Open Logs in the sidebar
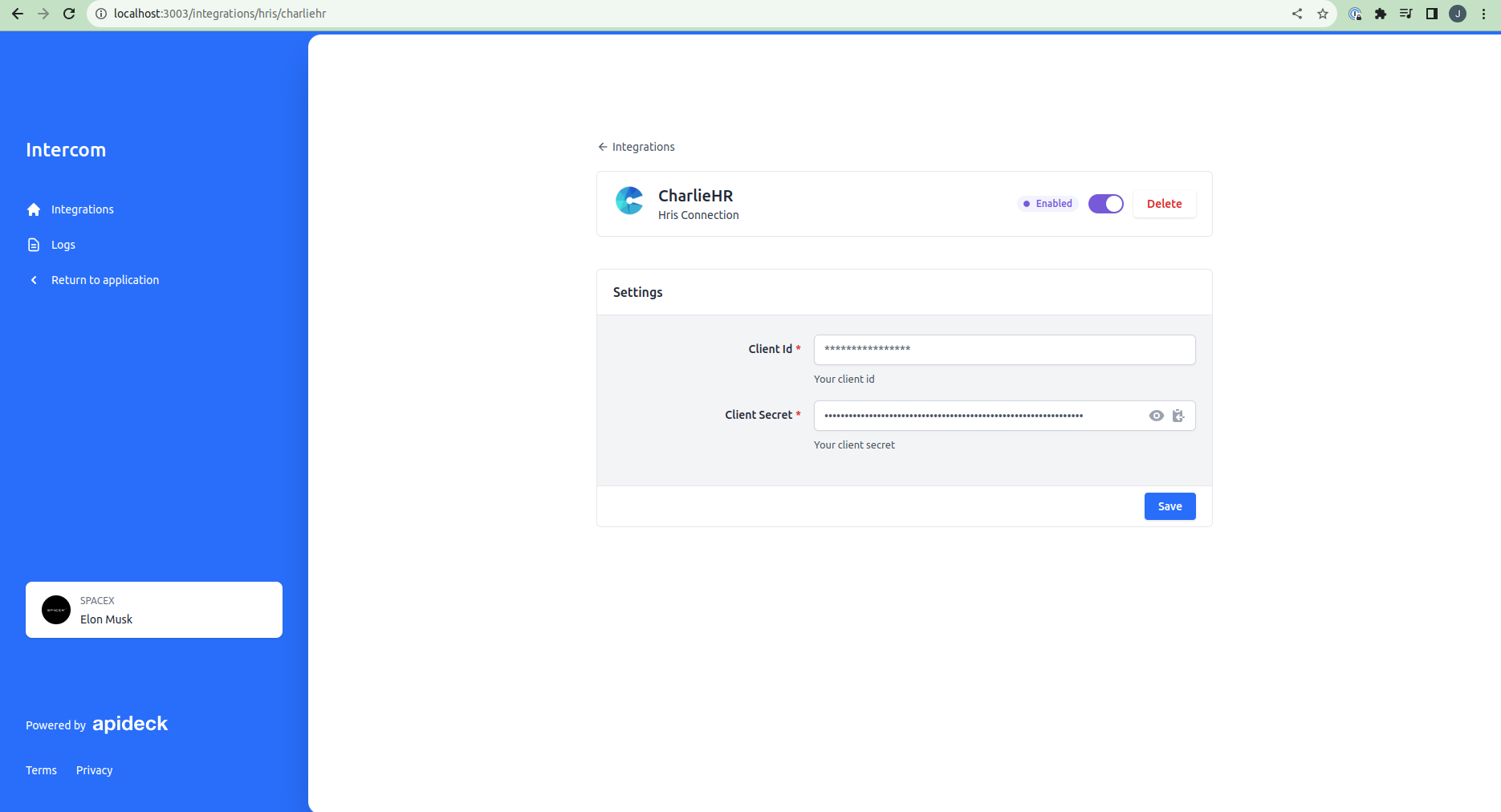 click(63, 245)
